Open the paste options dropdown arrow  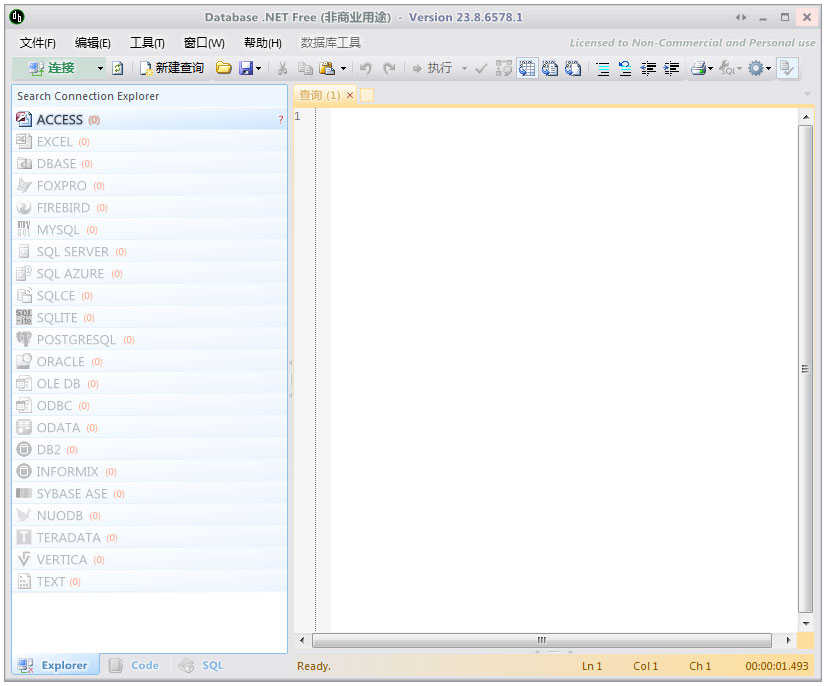[x=343, y=68]
